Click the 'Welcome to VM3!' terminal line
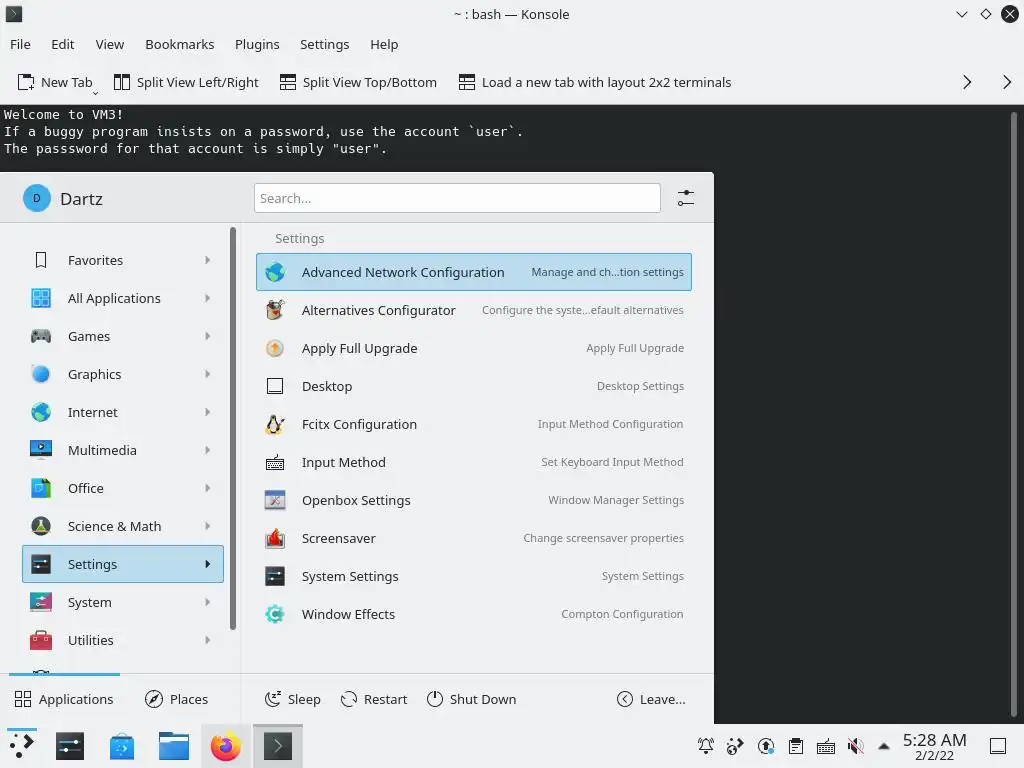Screen dimensions: 1024x768 point(63,114)
